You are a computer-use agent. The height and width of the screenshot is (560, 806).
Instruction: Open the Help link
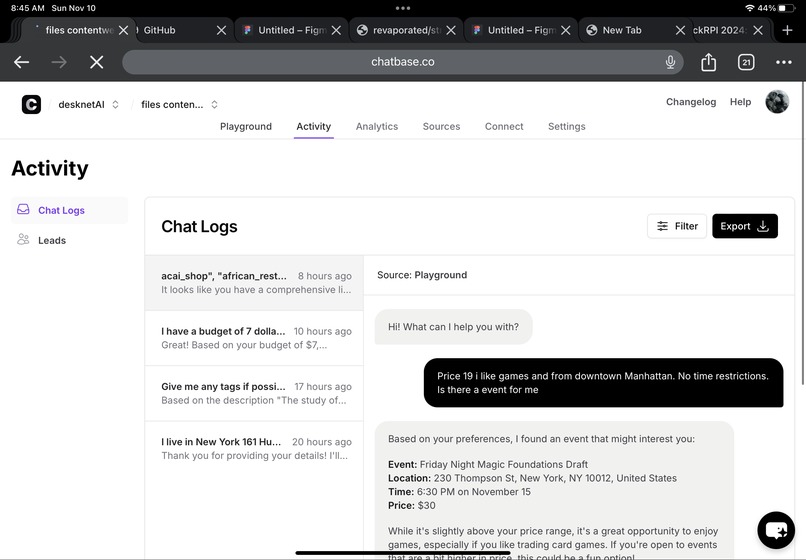(x=740, y=102)
